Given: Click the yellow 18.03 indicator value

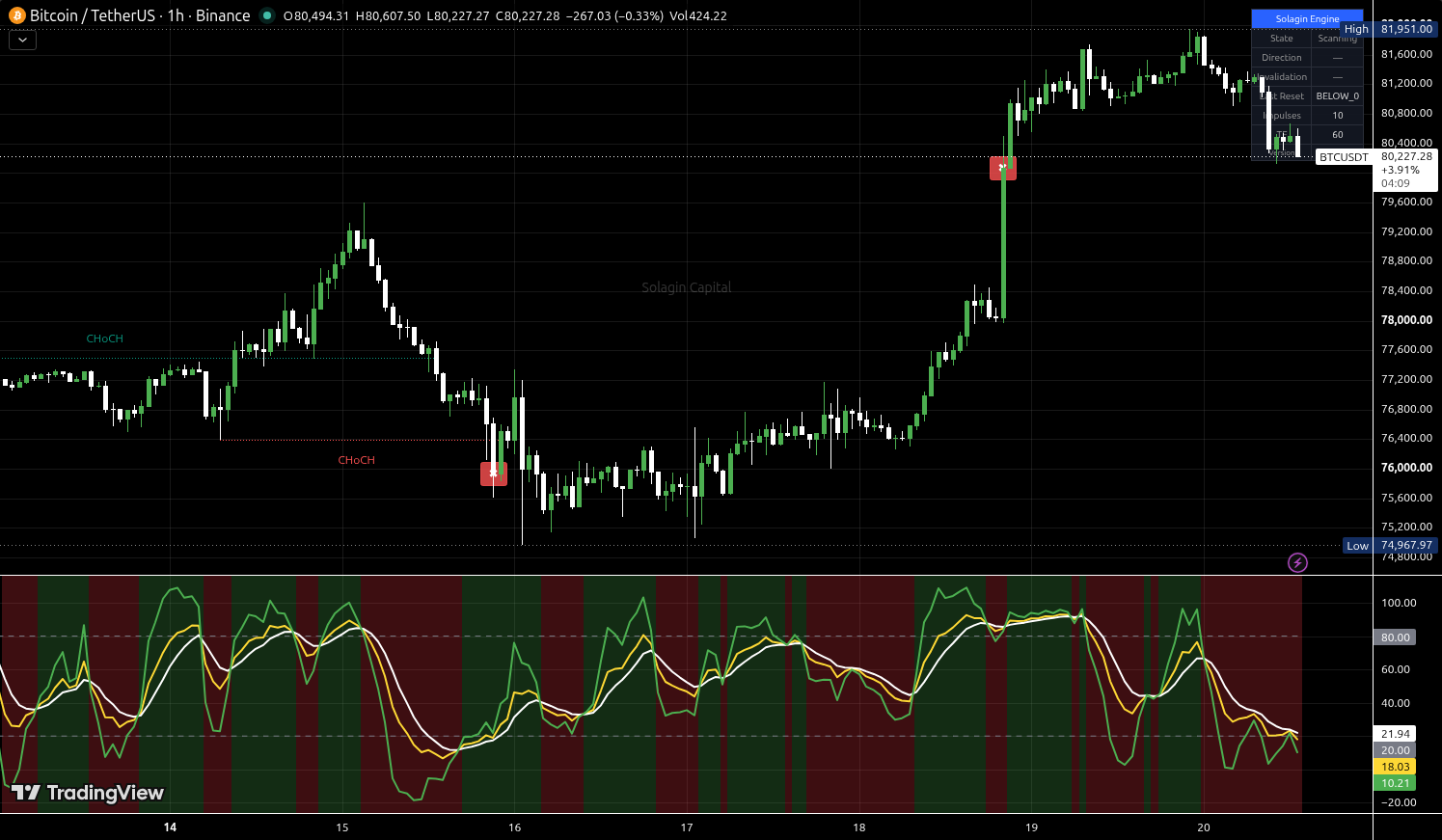Looking at the screenshot, I should coord(1395,767).
